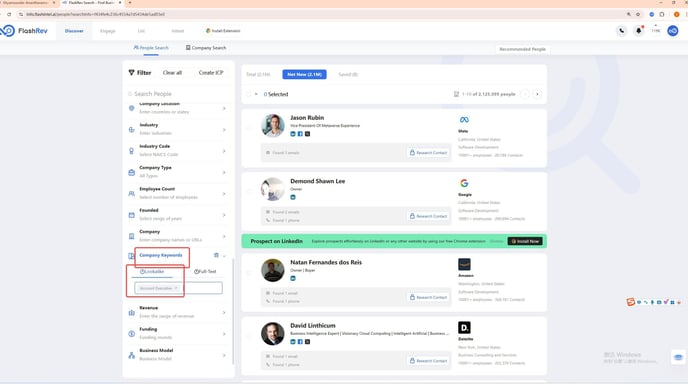Screen dimensions: 688x384
Task: Click Research Contact for Jason Rubin
Action: click(428, 153)
